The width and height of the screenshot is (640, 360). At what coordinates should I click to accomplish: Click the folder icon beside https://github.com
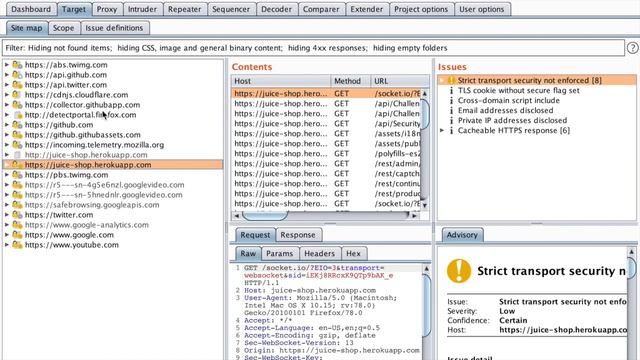(x=17, y=124)
